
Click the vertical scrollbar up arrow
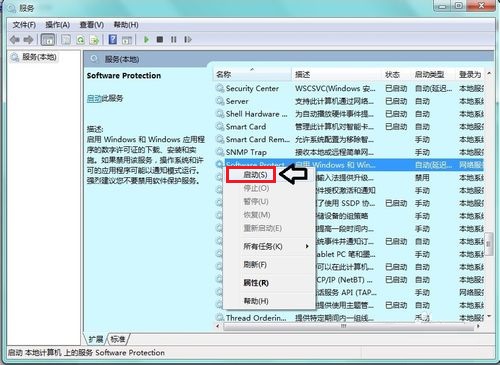pyautogui.click(x=489, y=73)
